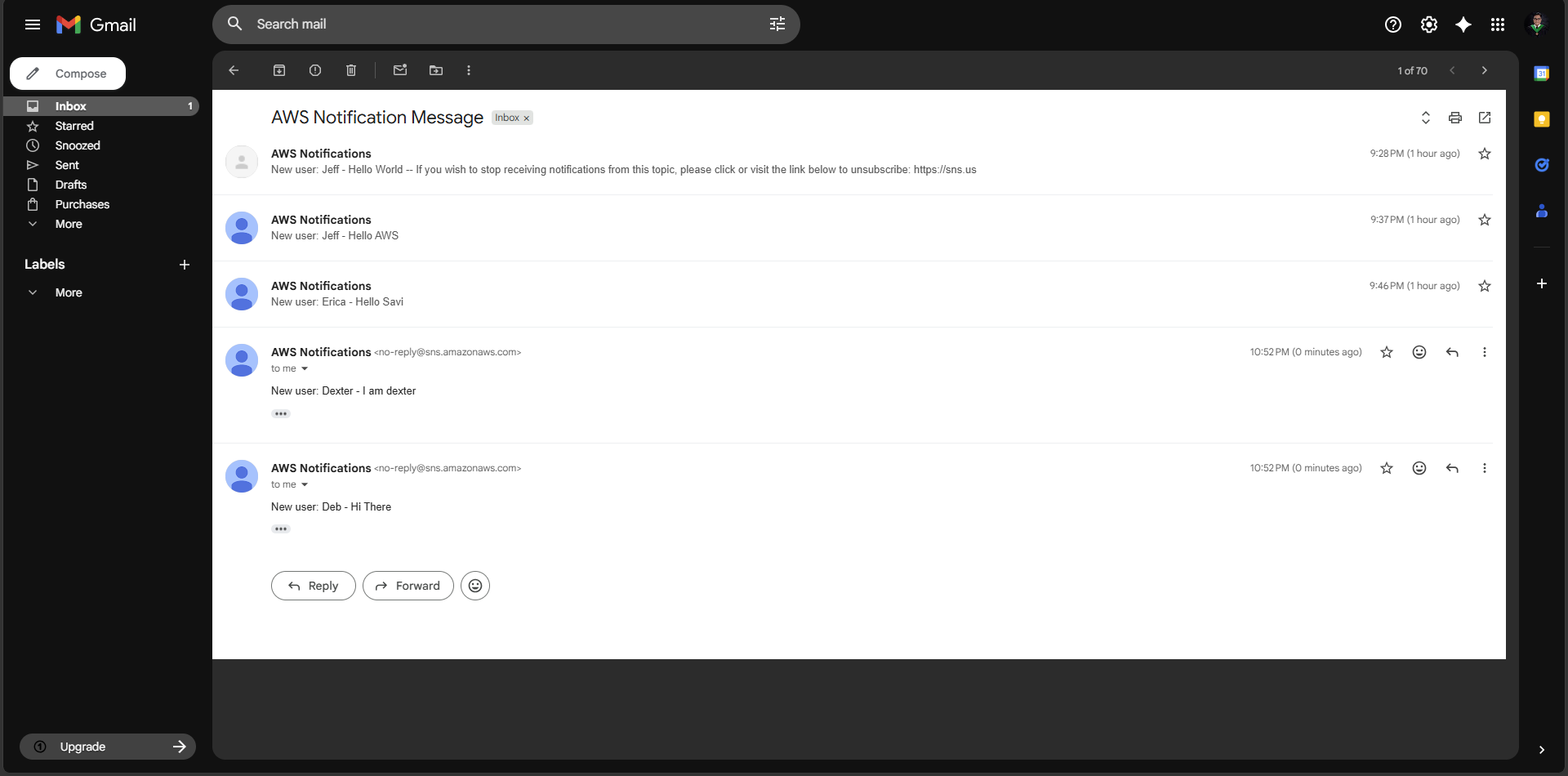This screenshot has width=1568, height=776.
Task: Open search options filter icon
Action: (777, 25)
